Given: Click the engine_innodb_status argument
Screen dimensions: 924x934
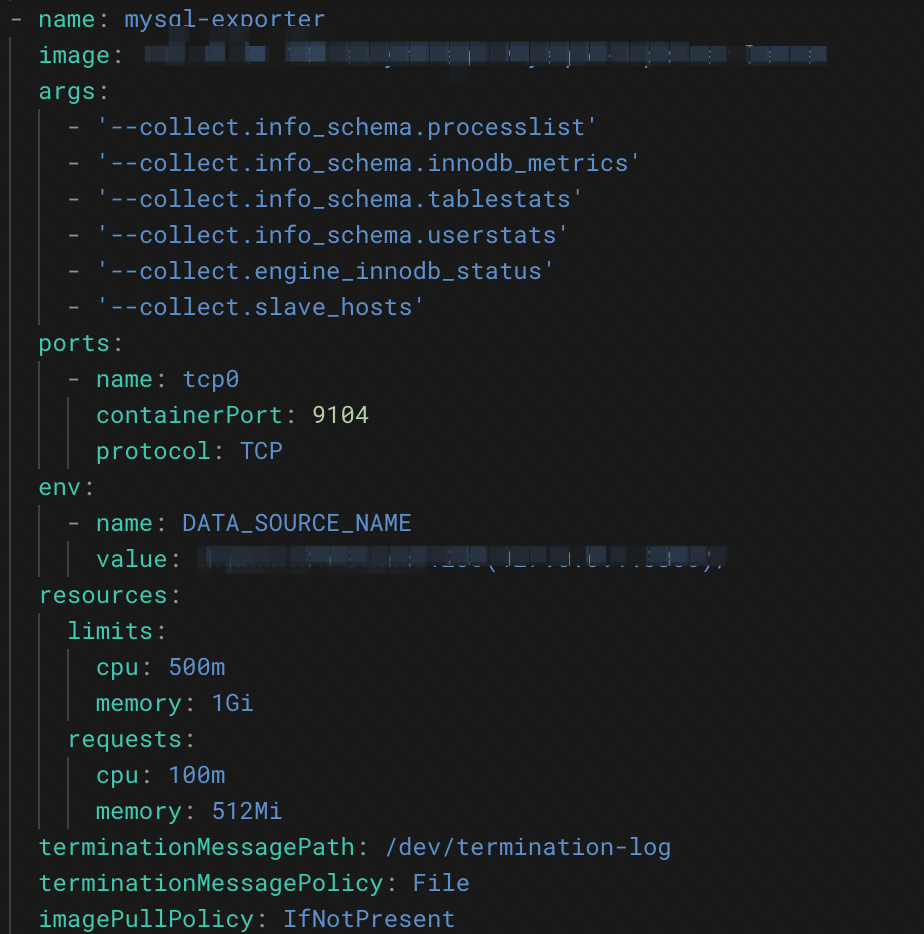Looking at the screenshot, I should point(326,271).
